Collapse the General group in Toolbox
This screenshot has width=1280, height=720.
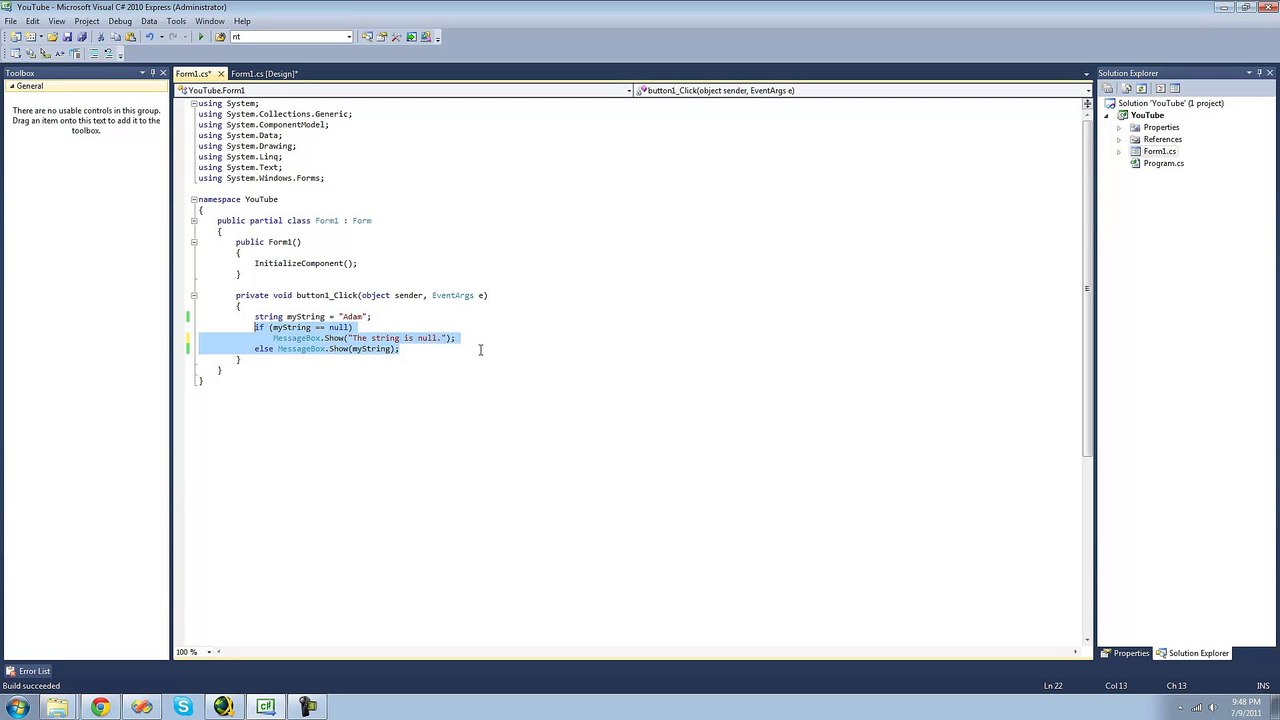click(x=10, y=86)
